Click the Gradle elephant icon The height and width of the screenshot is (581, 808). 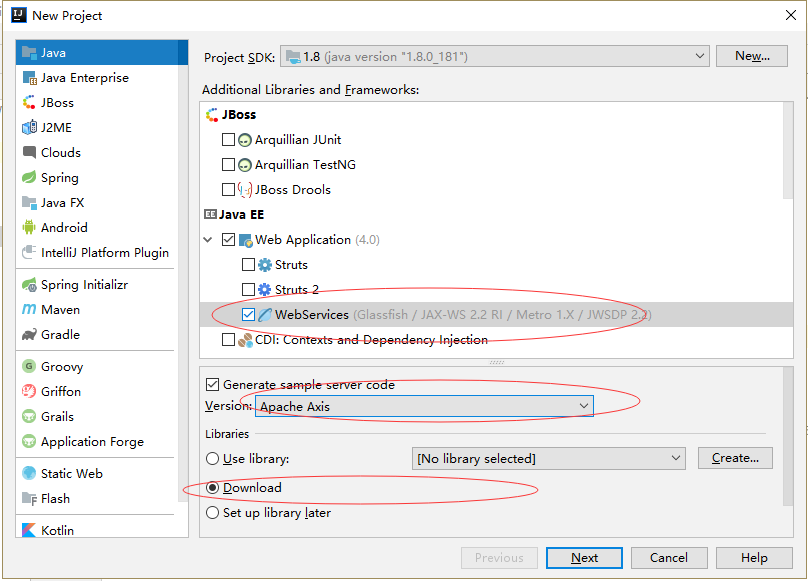coord(29,335)
